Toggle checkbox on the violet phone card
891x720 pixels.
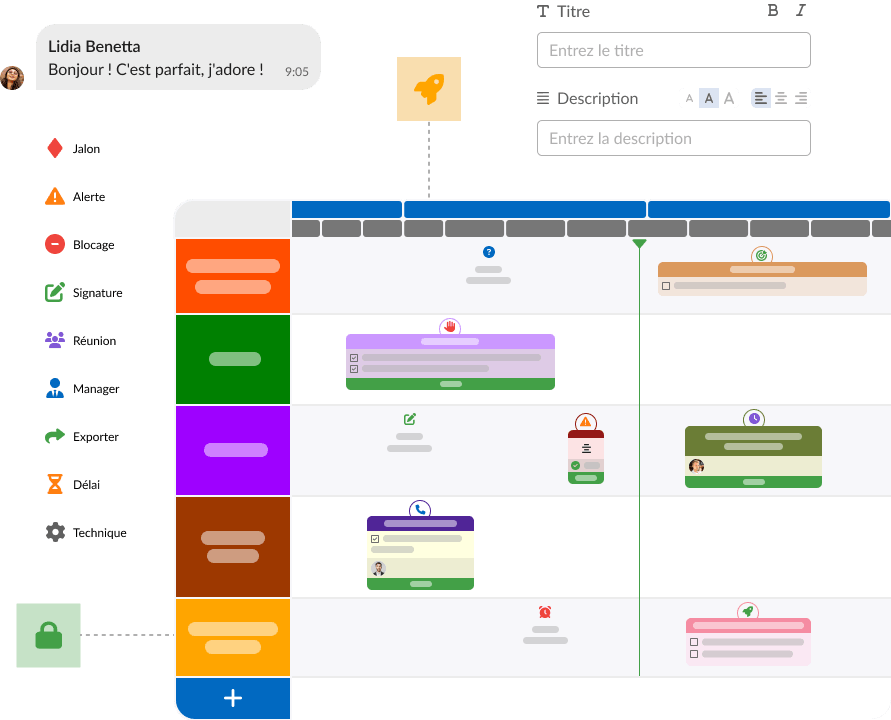pyautogui.click(x=375, y=539)
